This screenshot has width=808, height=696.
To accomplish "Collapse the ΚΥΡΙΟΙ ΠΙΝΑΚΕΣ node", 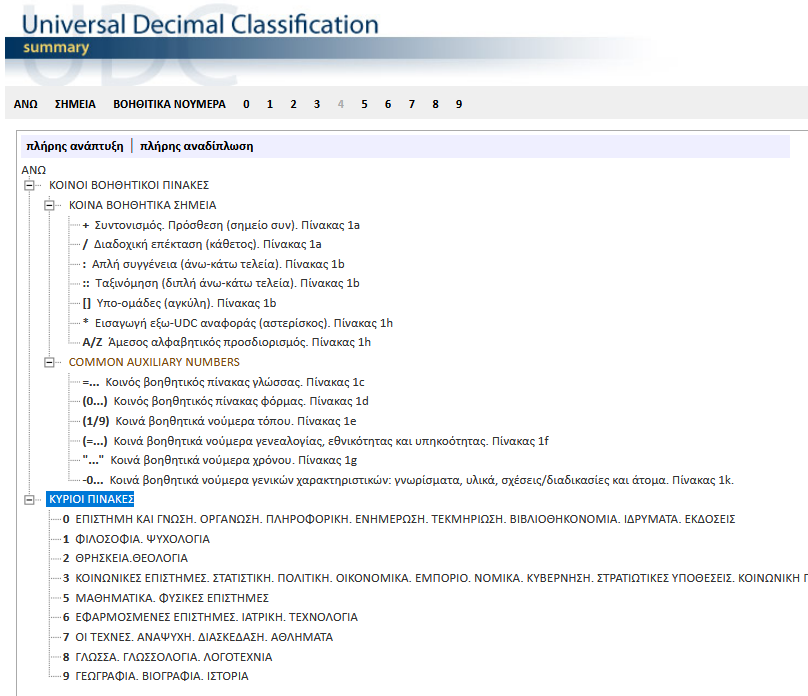I will [29, 499].
